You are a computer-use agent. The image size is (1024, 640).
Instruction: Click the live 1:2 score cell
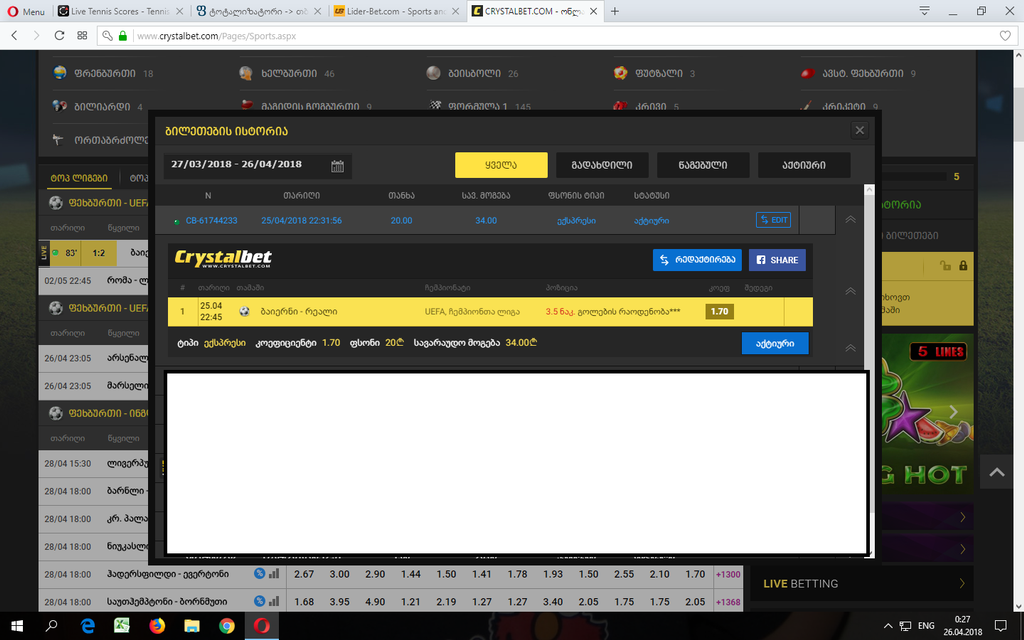99,253
